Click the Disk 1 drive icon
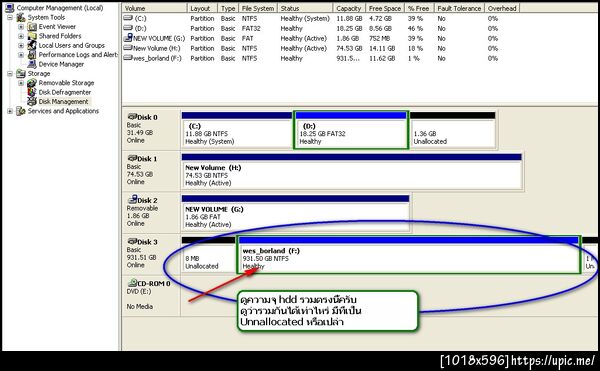This screenshot has height=371, width=600. (132, 158)
